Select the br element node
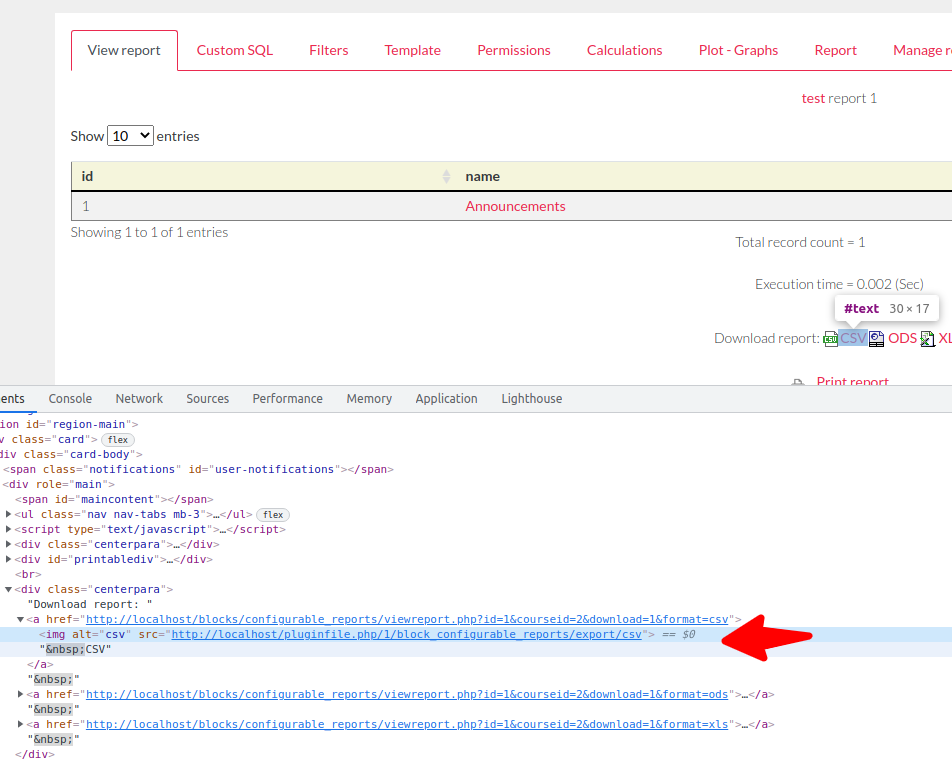Screen dimensions: 952x763 click(28, 574)
